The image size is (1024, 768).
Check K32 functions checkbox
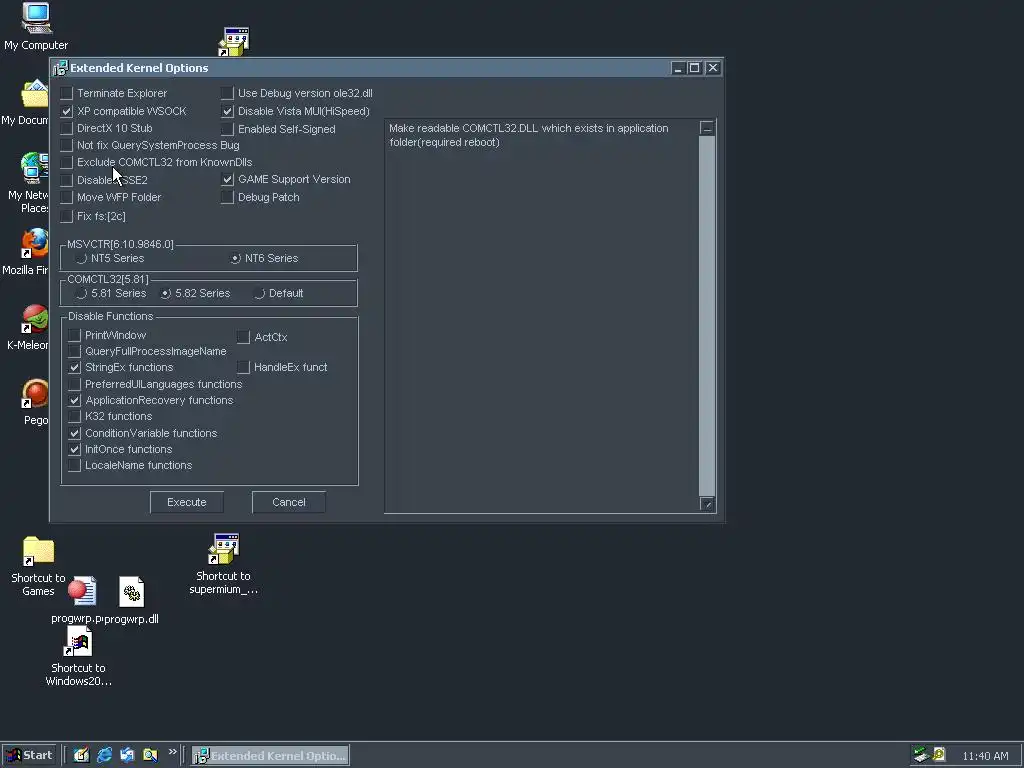(74, 417)
